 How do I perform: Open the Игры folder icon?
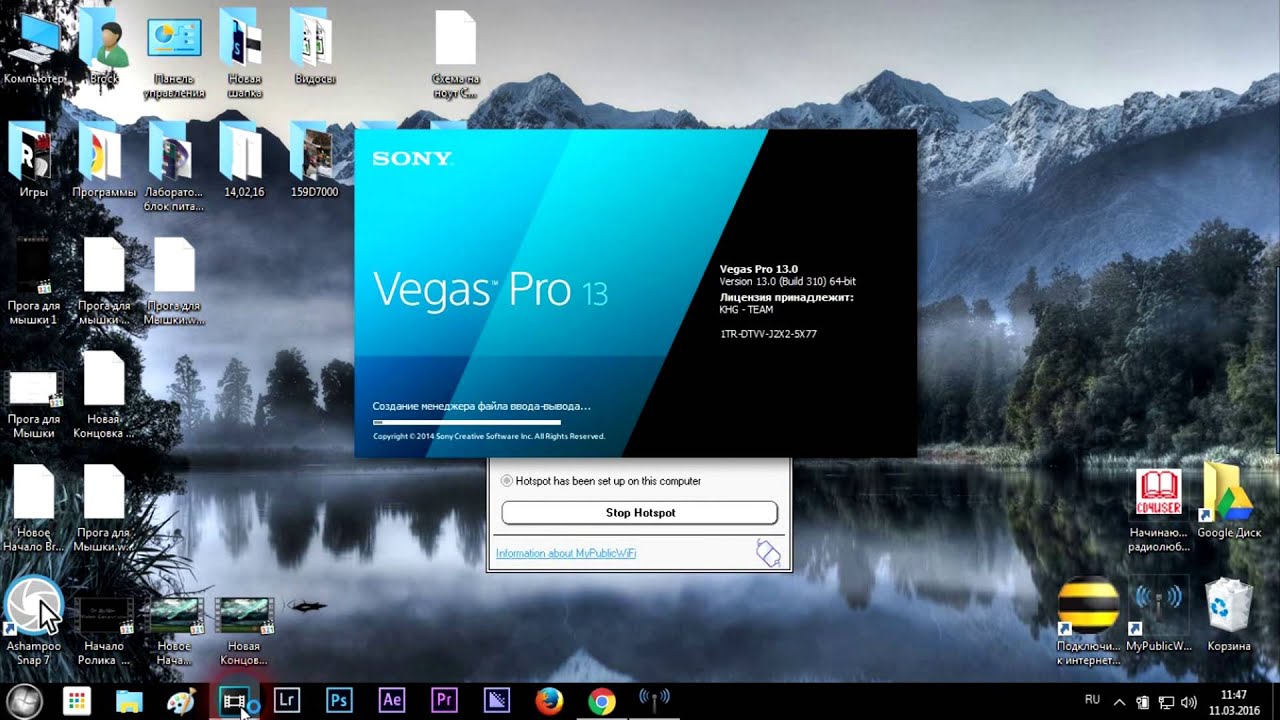pos(34,160)
